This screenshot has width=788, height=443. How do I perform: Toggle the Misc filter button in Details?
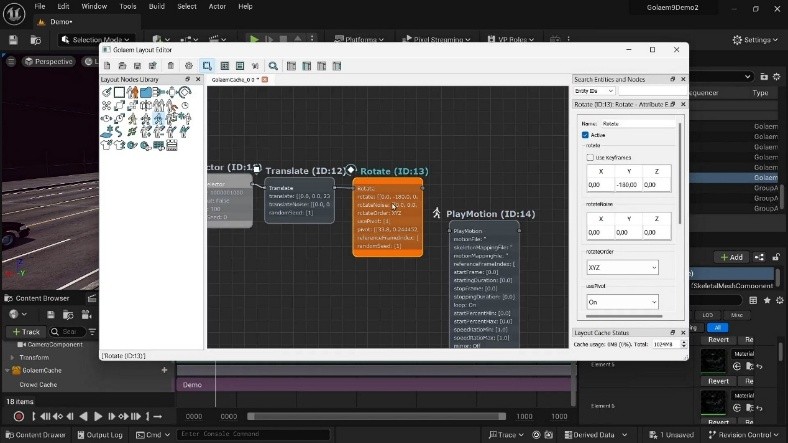click(737, 315)
